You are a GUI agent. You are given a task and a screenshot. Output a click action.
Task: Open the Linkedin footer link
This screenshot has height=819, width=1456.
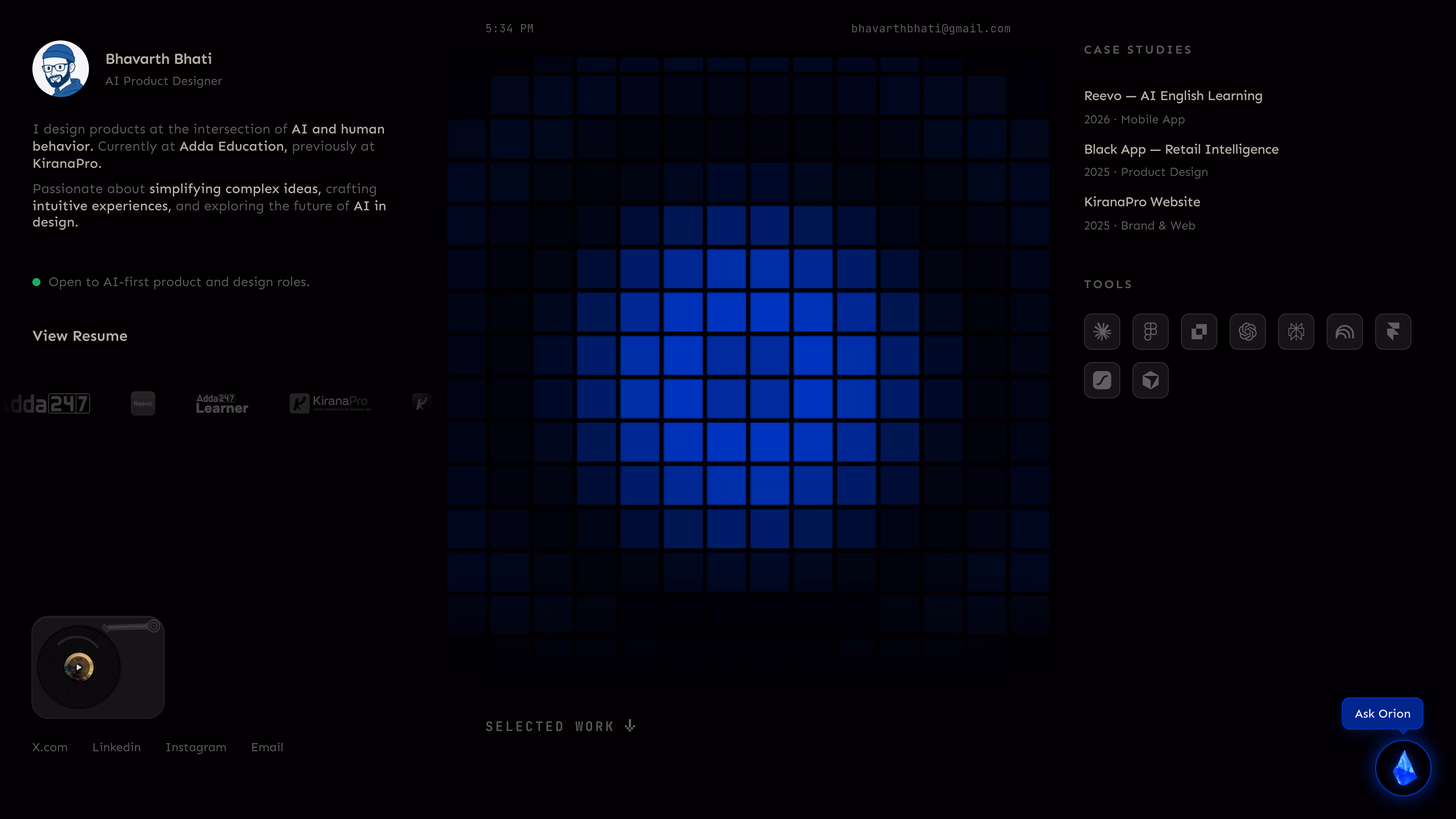pos(117,747)
